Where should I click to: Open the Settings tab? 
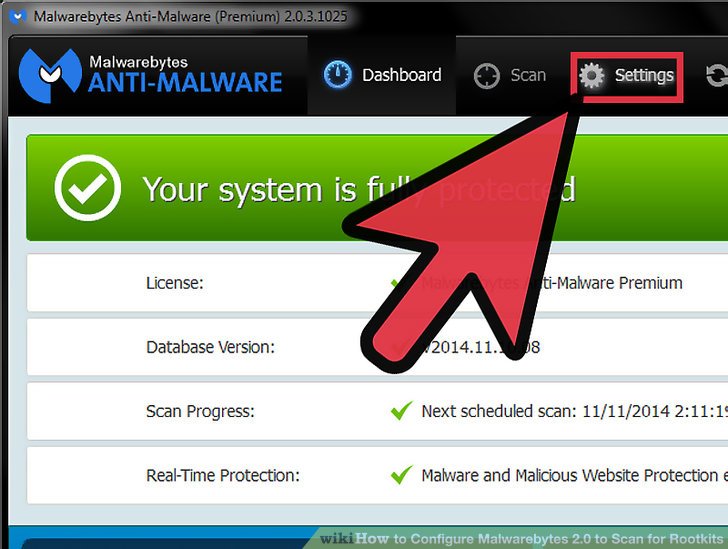[627, 76]
